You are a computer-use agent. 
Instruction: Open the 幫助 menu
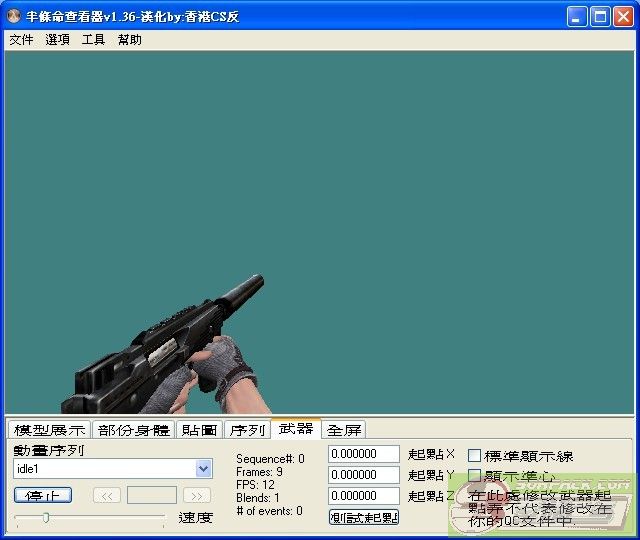pos(129,40)
